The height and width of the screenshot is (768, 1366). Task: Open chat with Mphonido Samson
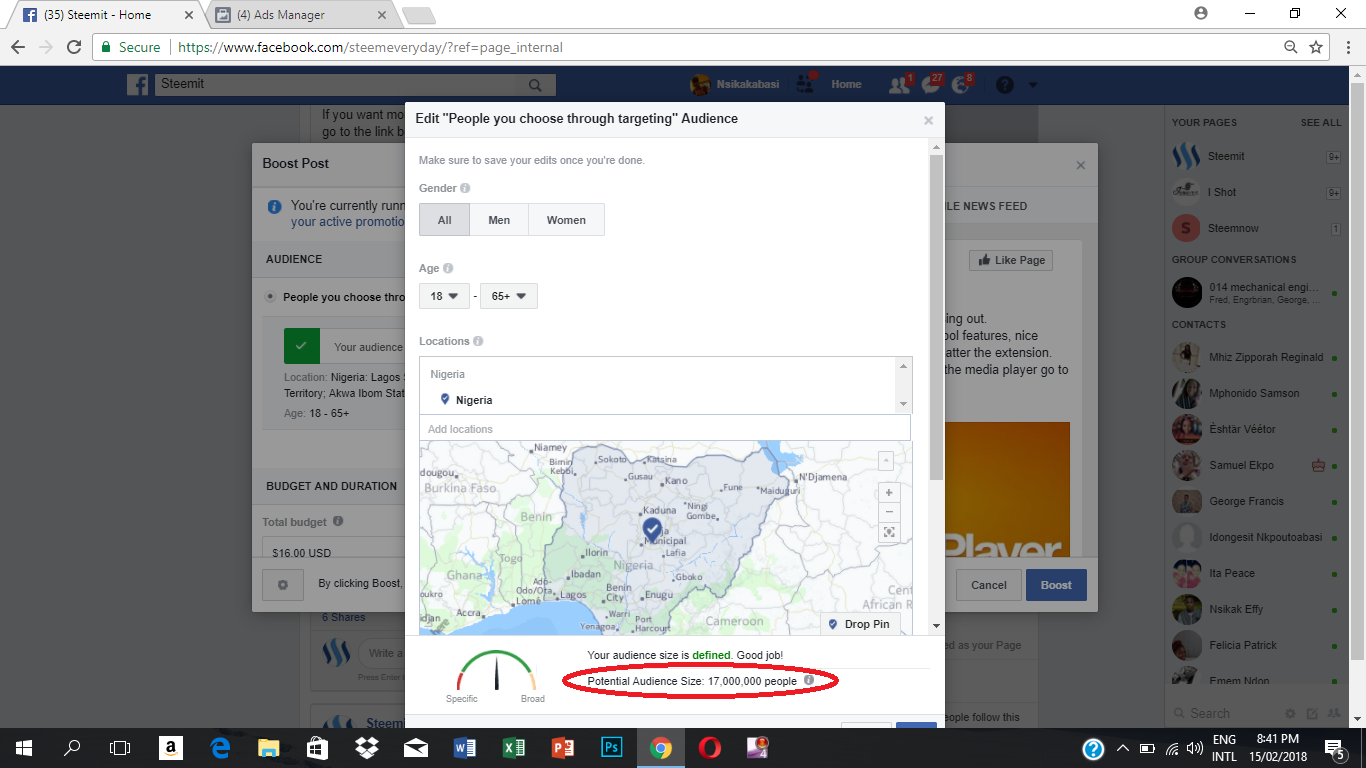(x=1257, y=393)
